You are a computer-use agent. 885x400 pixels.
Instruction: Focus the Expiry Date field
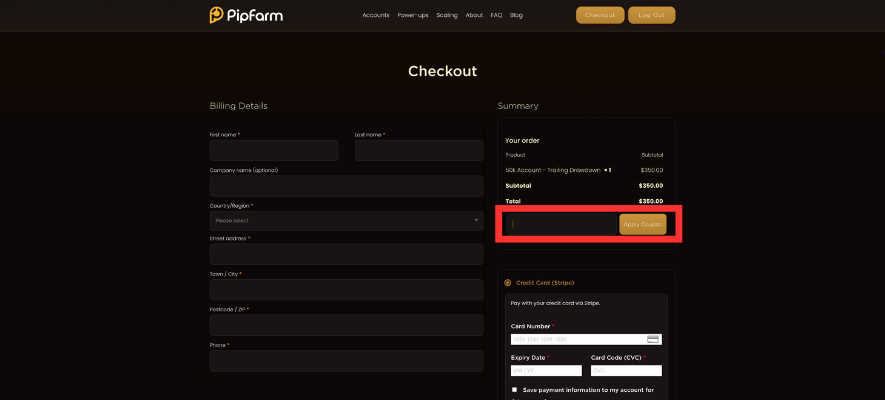click(546, 370)
